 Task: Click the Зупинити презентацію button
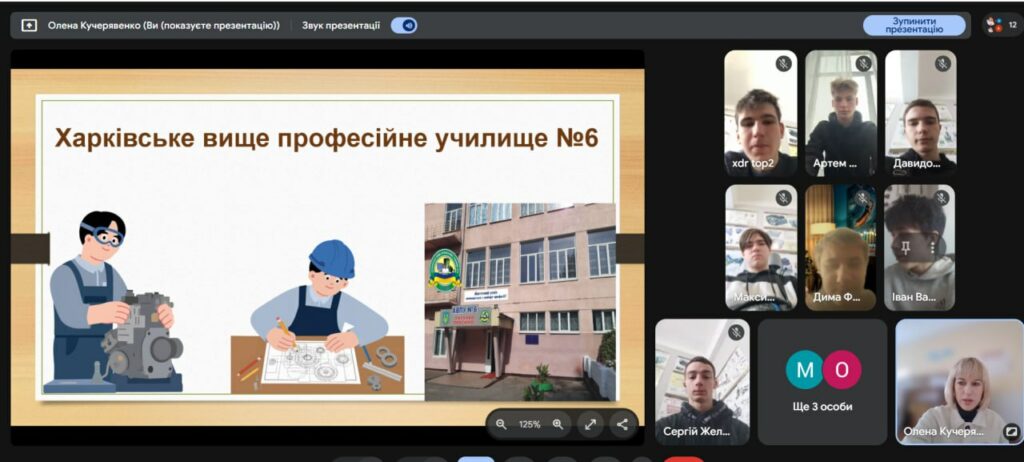pos(914,25)
